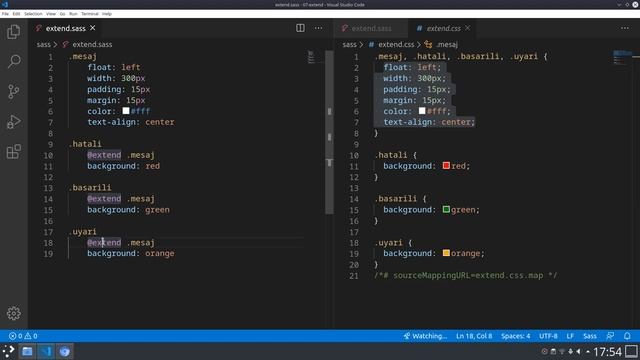Open the Terminal menu

[x=90, y=14]
